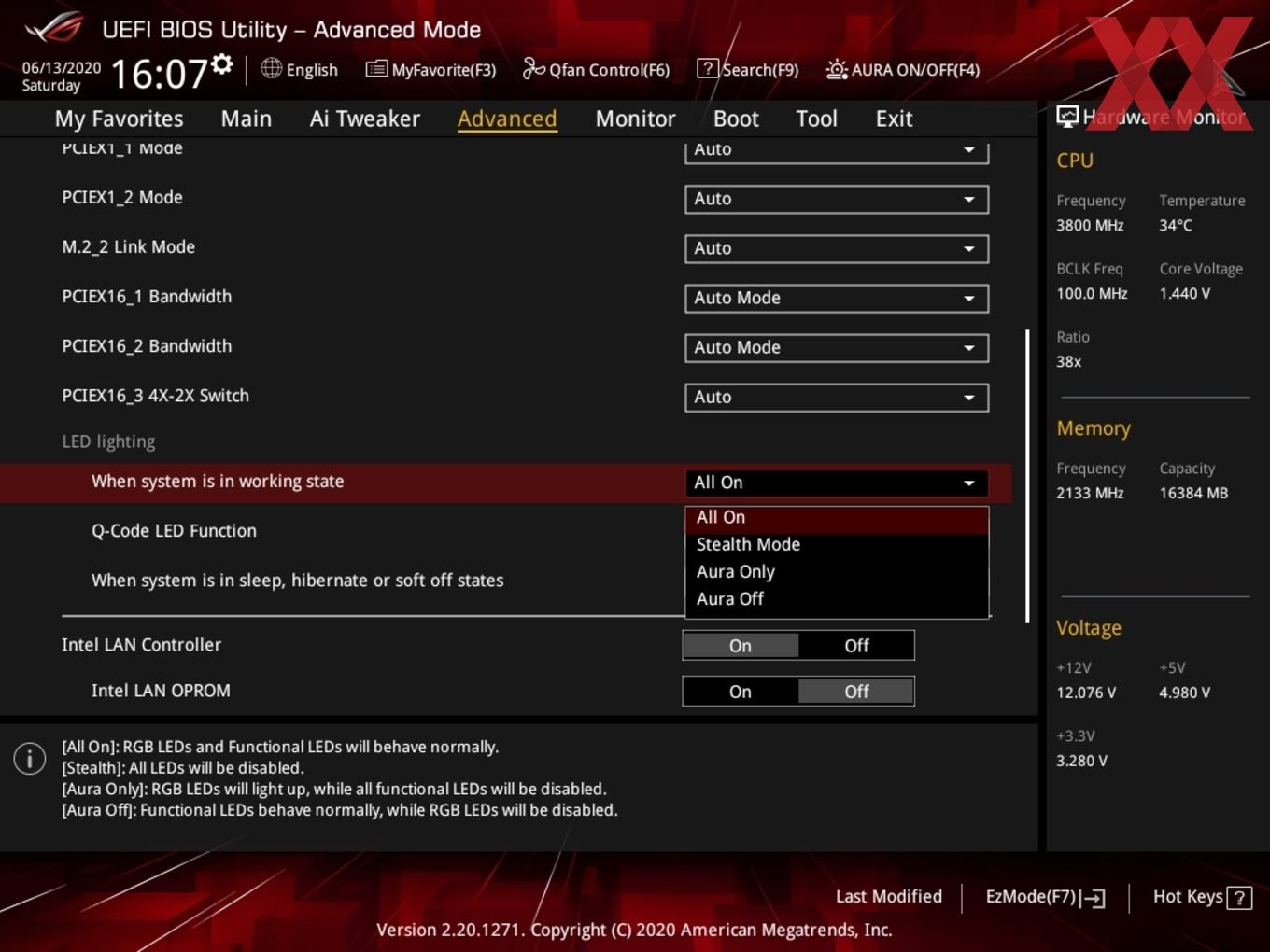Click the memory capacity 16384 MB value
Screen dimensions: 1270x952
pos(1193,493)
